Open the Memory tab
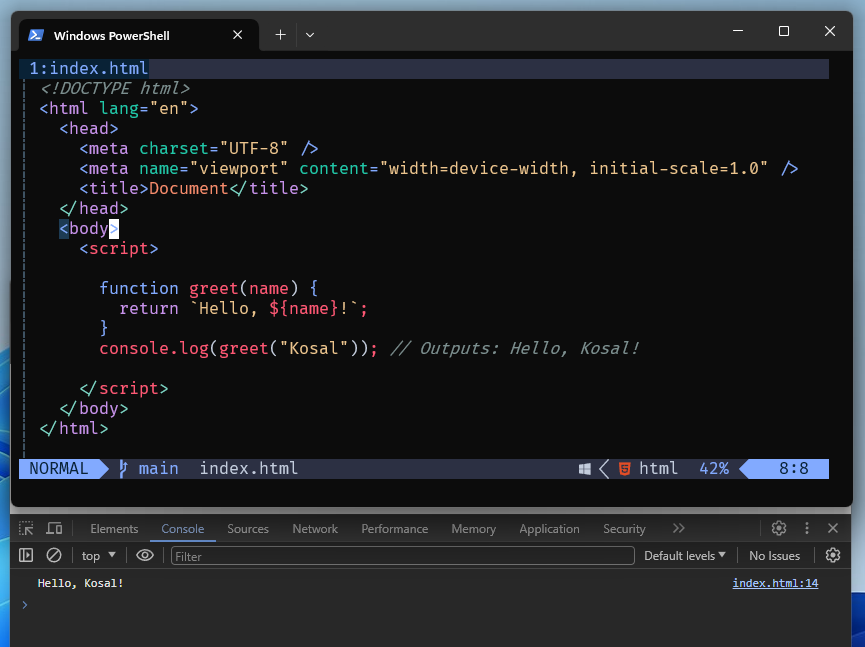Image resolution: width=865 pixels, height=647 pixels. [473, 529]
